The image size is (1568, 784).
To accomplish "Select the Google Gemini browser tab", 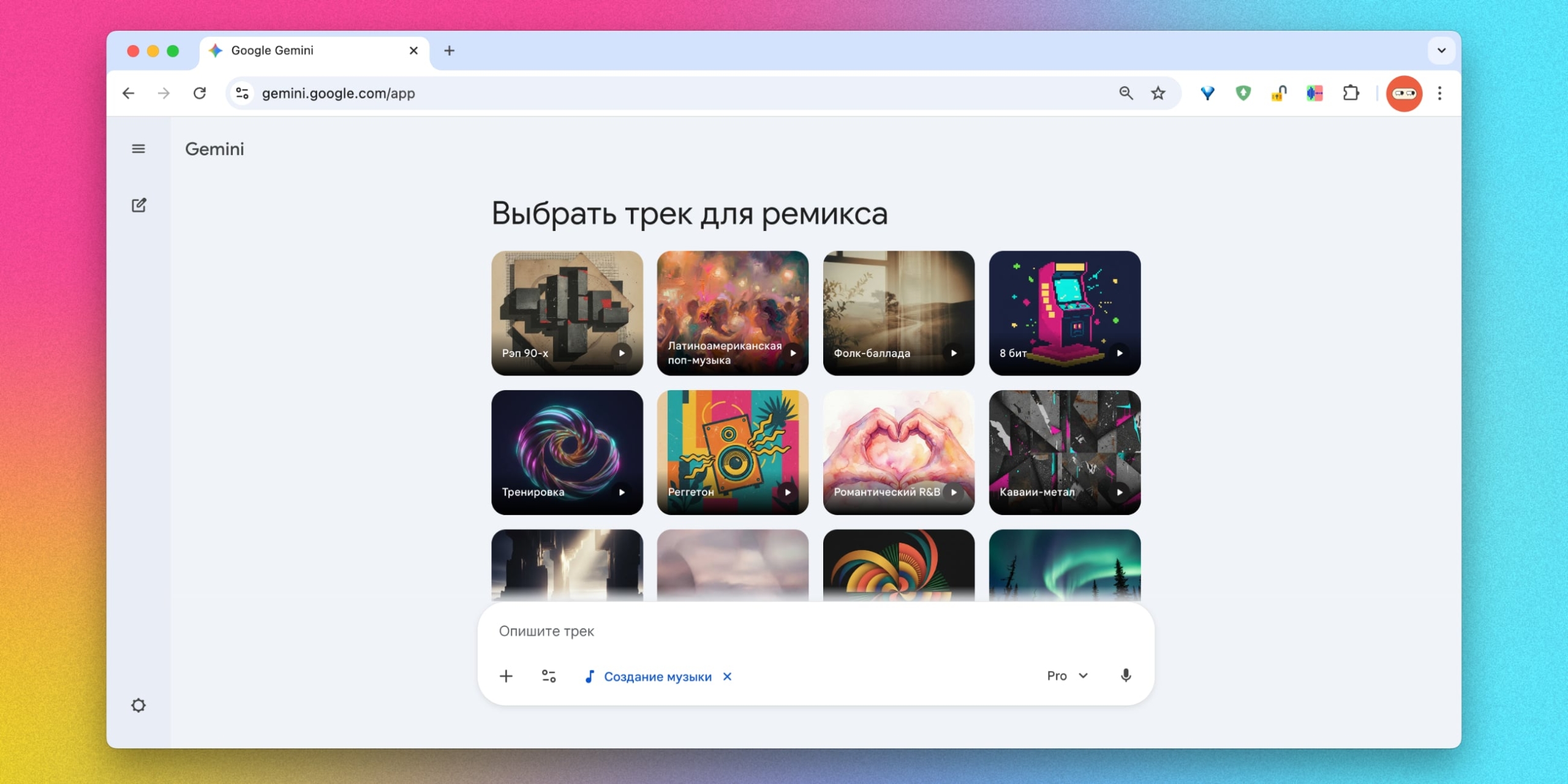I will (288, 51).
